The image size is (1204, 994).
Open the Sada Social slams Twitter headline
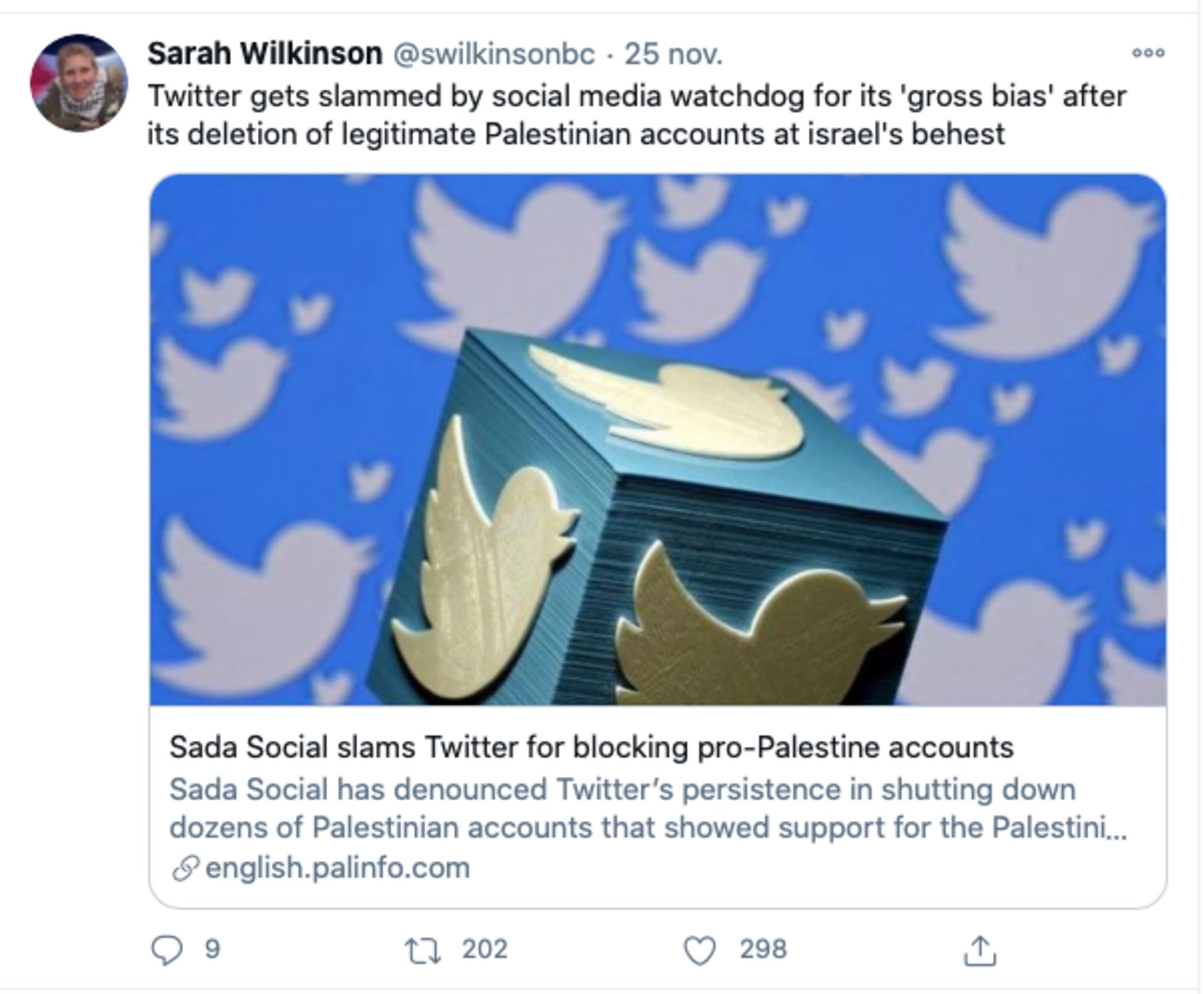click(591, 747)
